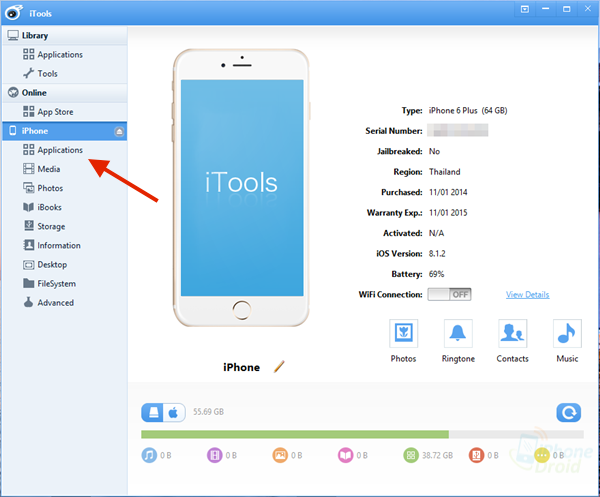Image resolution: width=600 pixels, height=497 pixels.
Task: Click the blurred serial number value
Action: click(x=458, y=130)
